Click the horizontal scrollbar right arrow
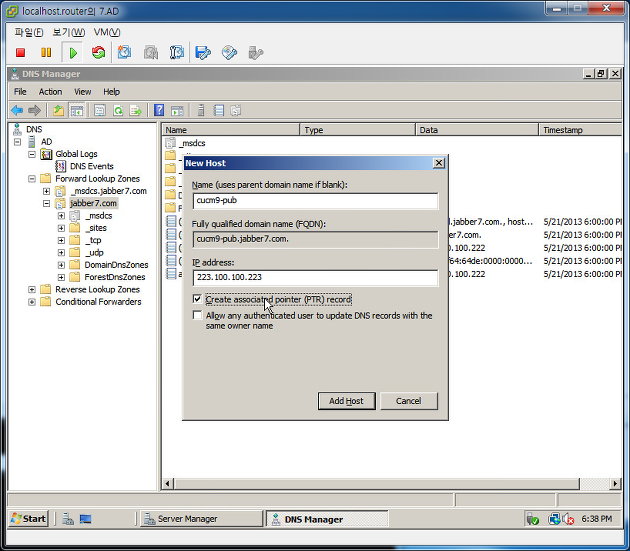Viewport: 630px width, 551px height. [615, 483]
